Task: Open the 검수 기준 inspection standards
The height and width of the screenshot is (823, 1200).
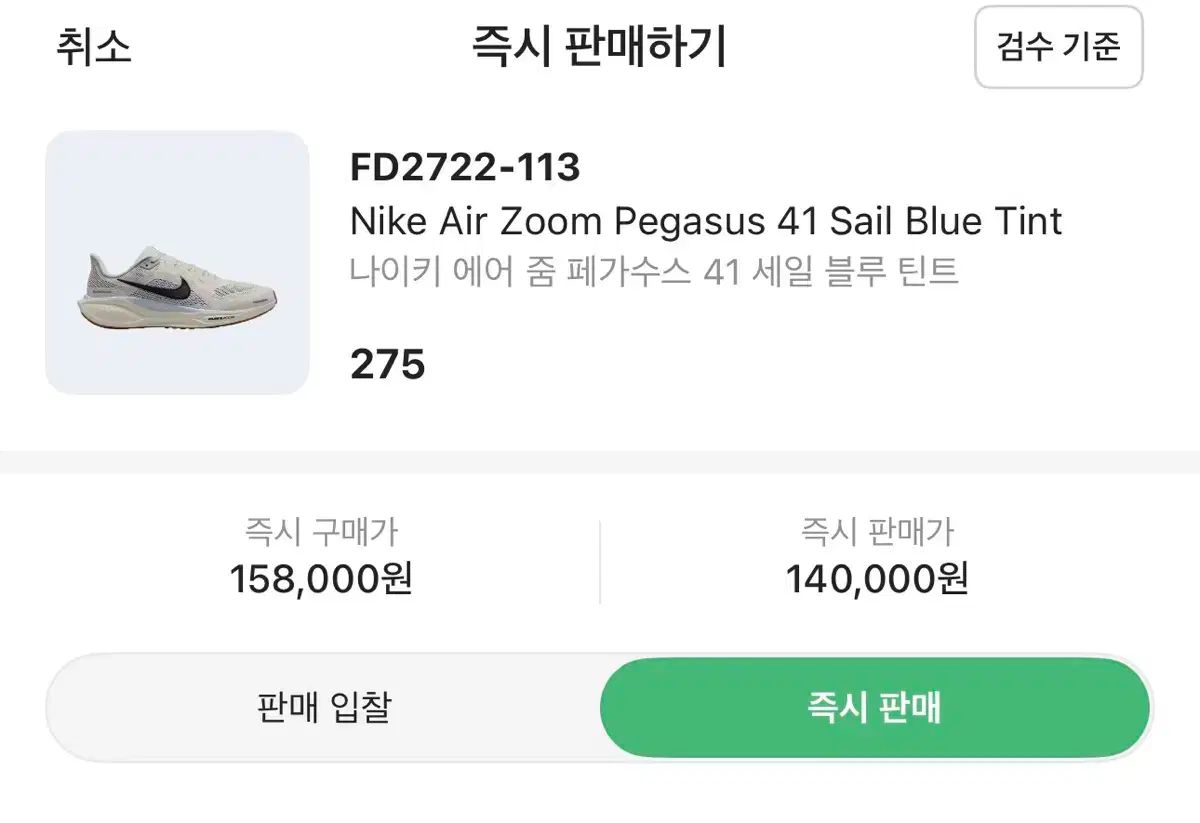Action: 1058,47
